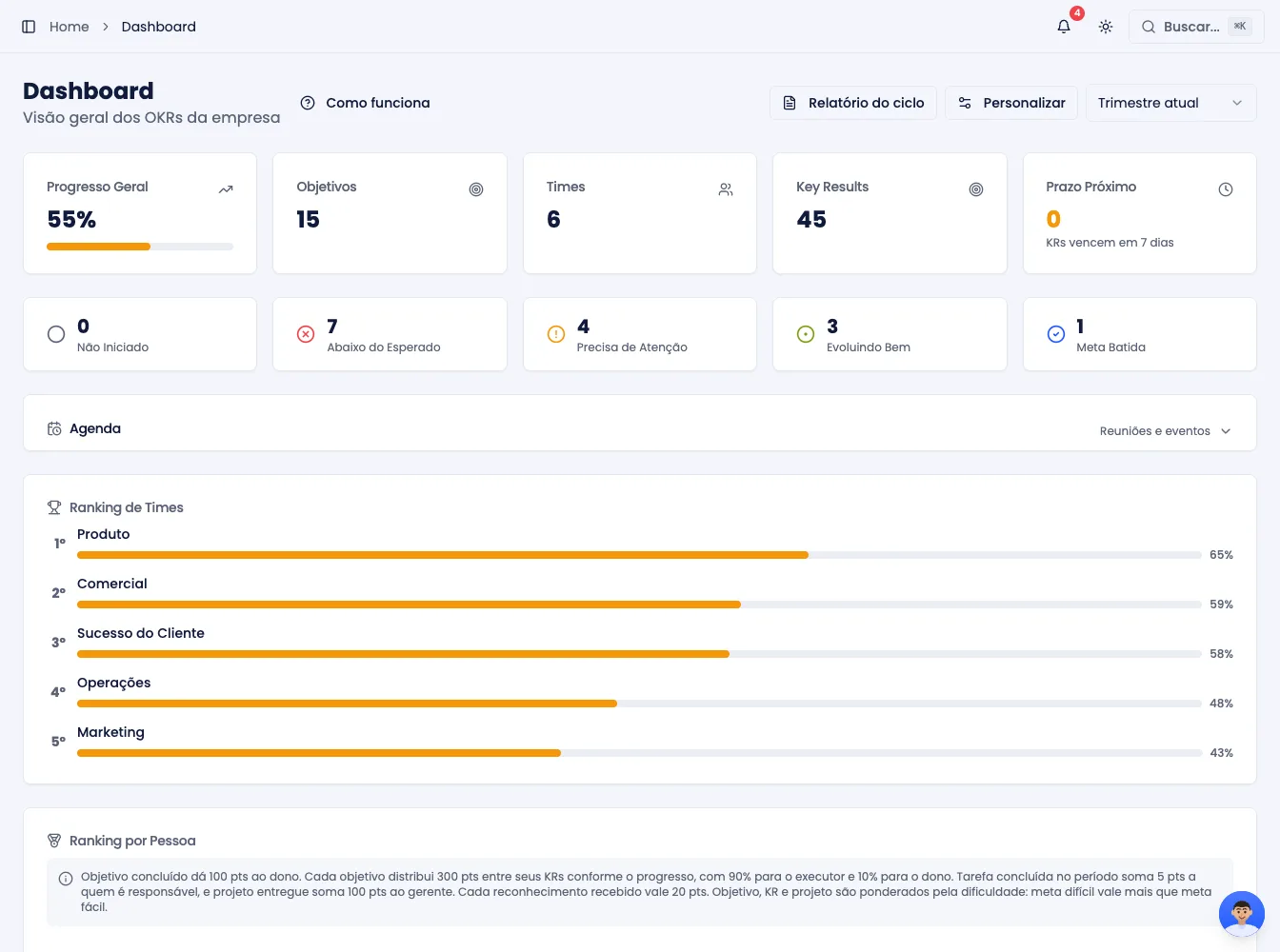1280x952 pixels.
Task: Click the Meta Batida check icon
Action: tap(1056, 334)
